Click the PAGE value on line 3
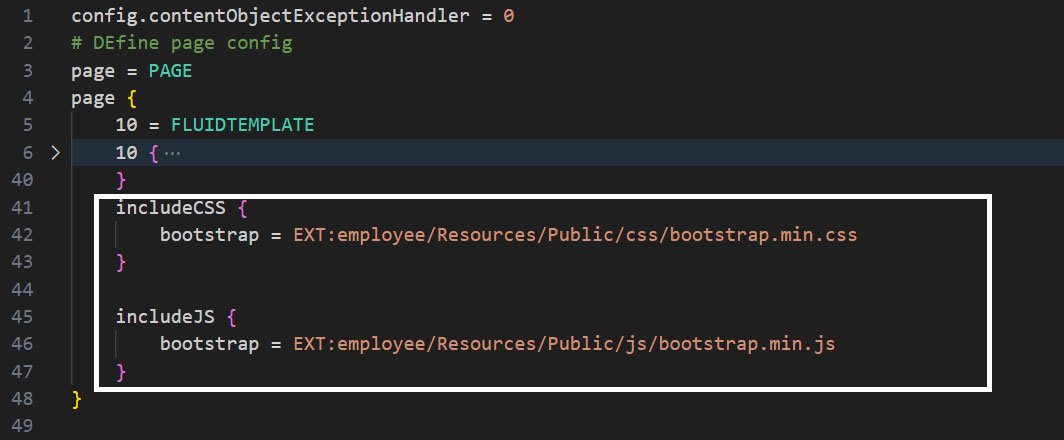 (170, 72)
